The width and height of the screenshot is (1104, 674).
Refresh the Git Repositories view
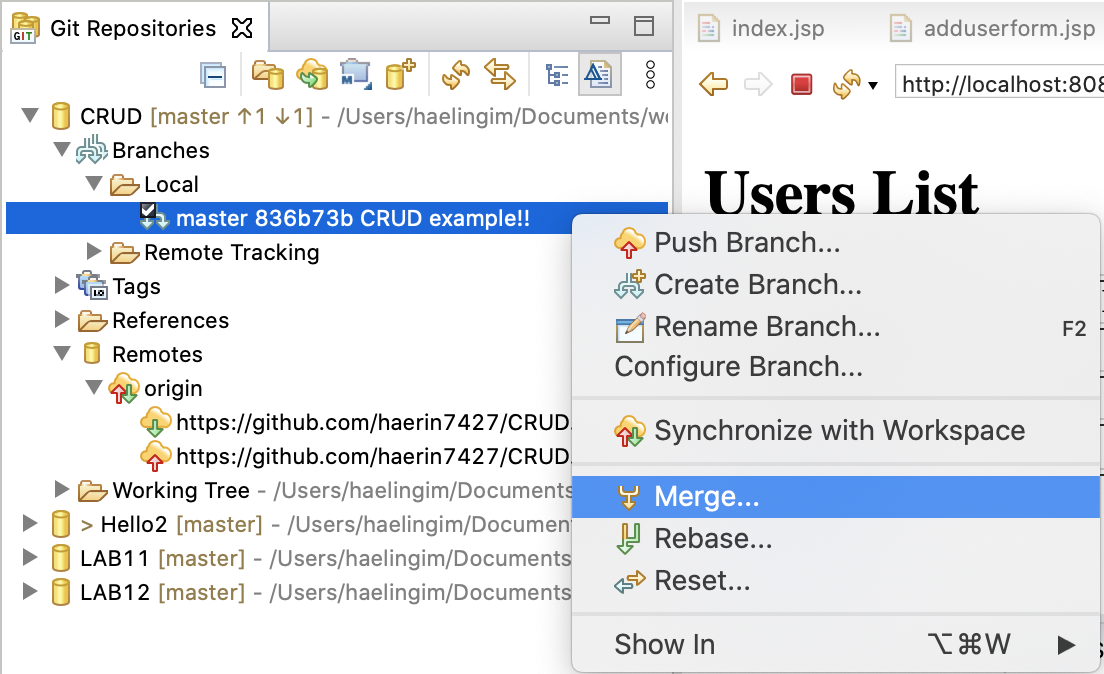click(x=456, y=75)
